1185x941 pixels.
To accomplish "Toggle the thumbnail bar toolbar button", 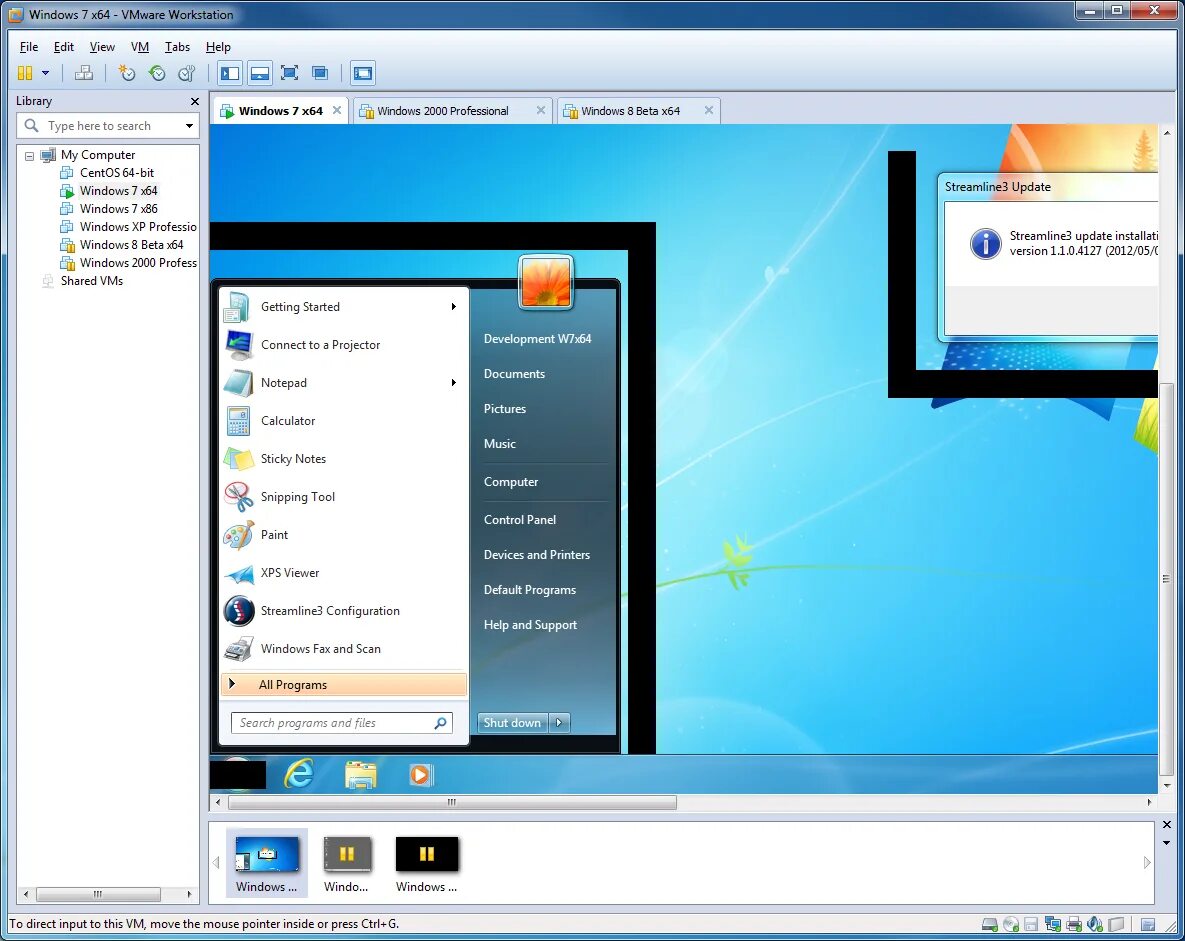I will pyautogui.click(x=260, y=73).
